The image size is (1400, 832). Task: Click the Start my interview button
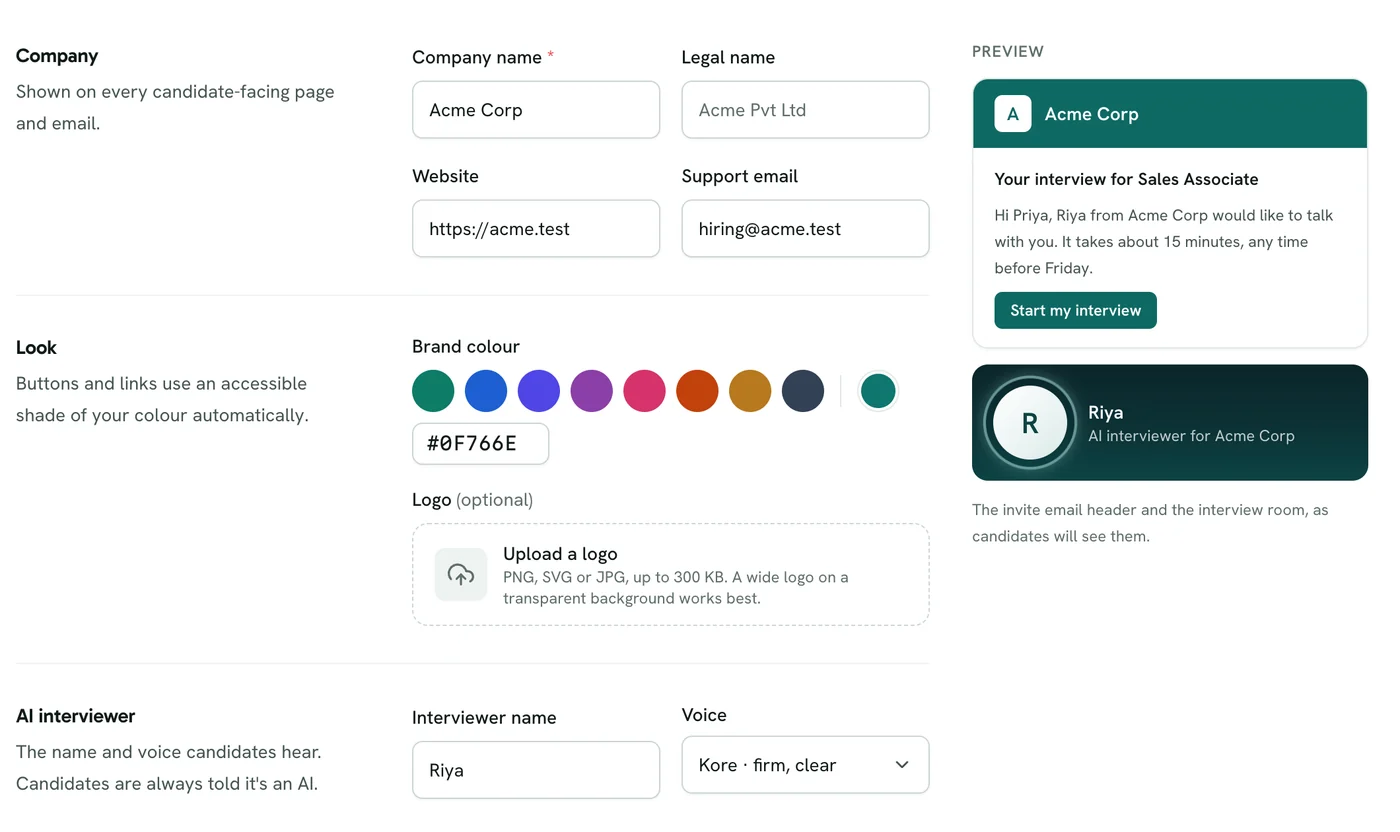(1075, 310)
